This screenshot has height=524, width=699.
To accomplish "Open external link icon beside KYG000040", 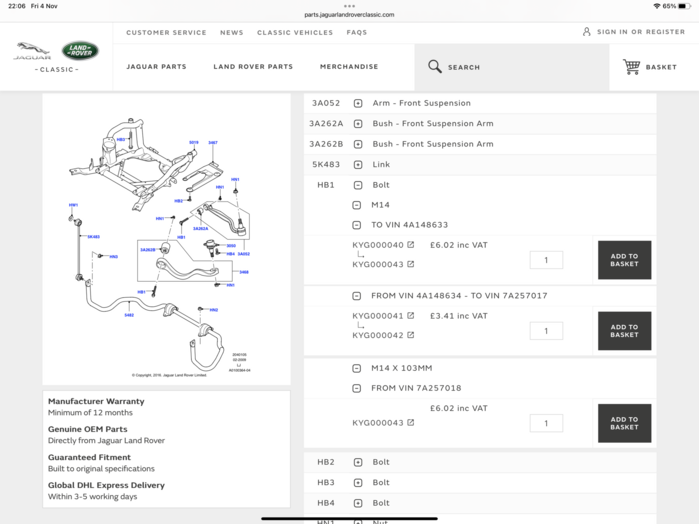I will (411, 244).
